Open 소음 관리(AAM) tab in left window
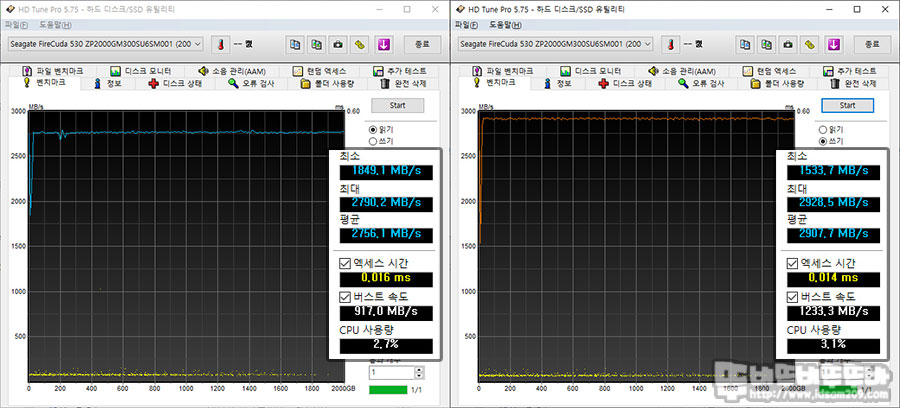 click(231, 71)
